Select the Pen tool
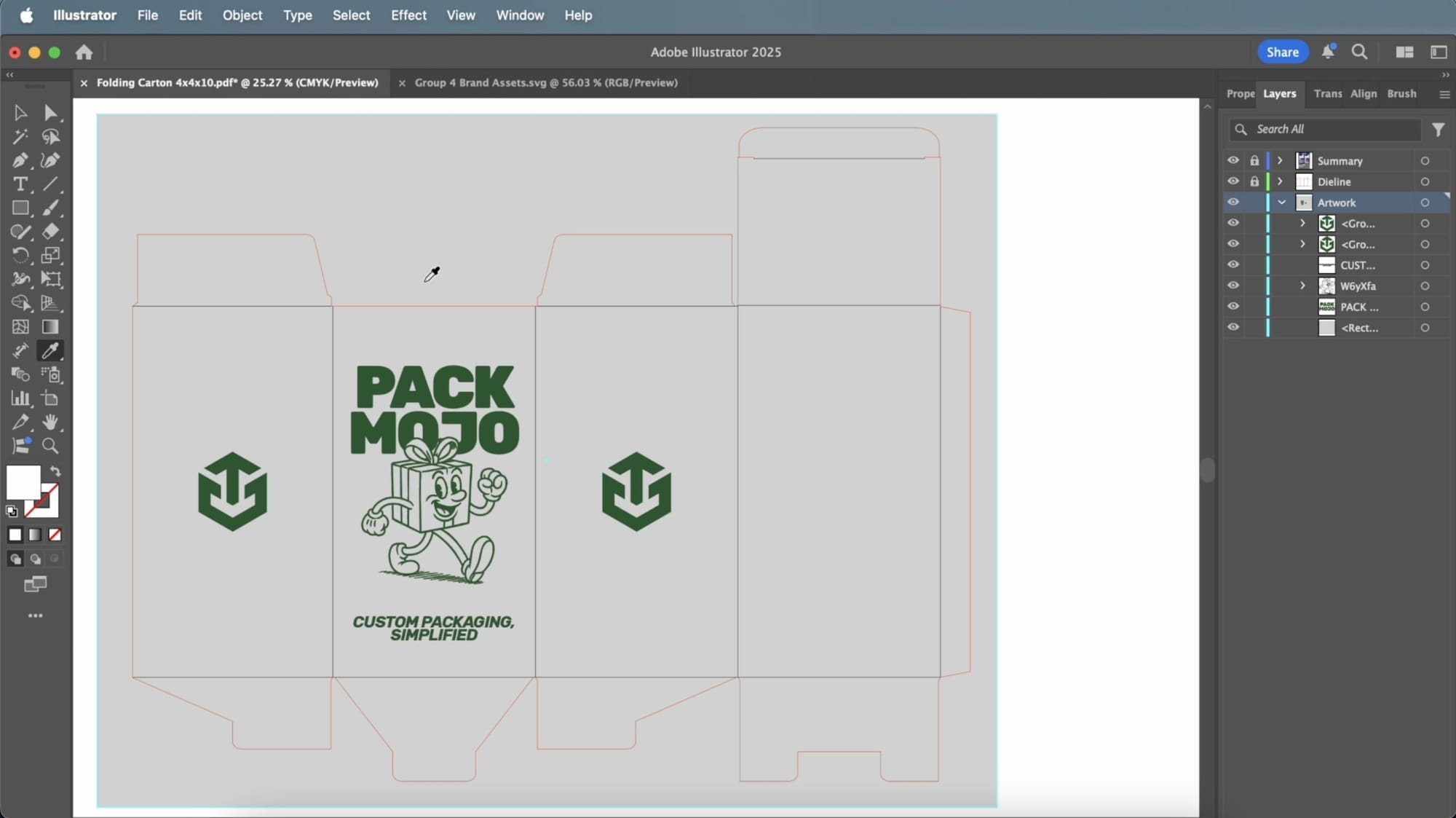Image resolution: width=1456 pixels, height=818 pixels. [20, 160]
